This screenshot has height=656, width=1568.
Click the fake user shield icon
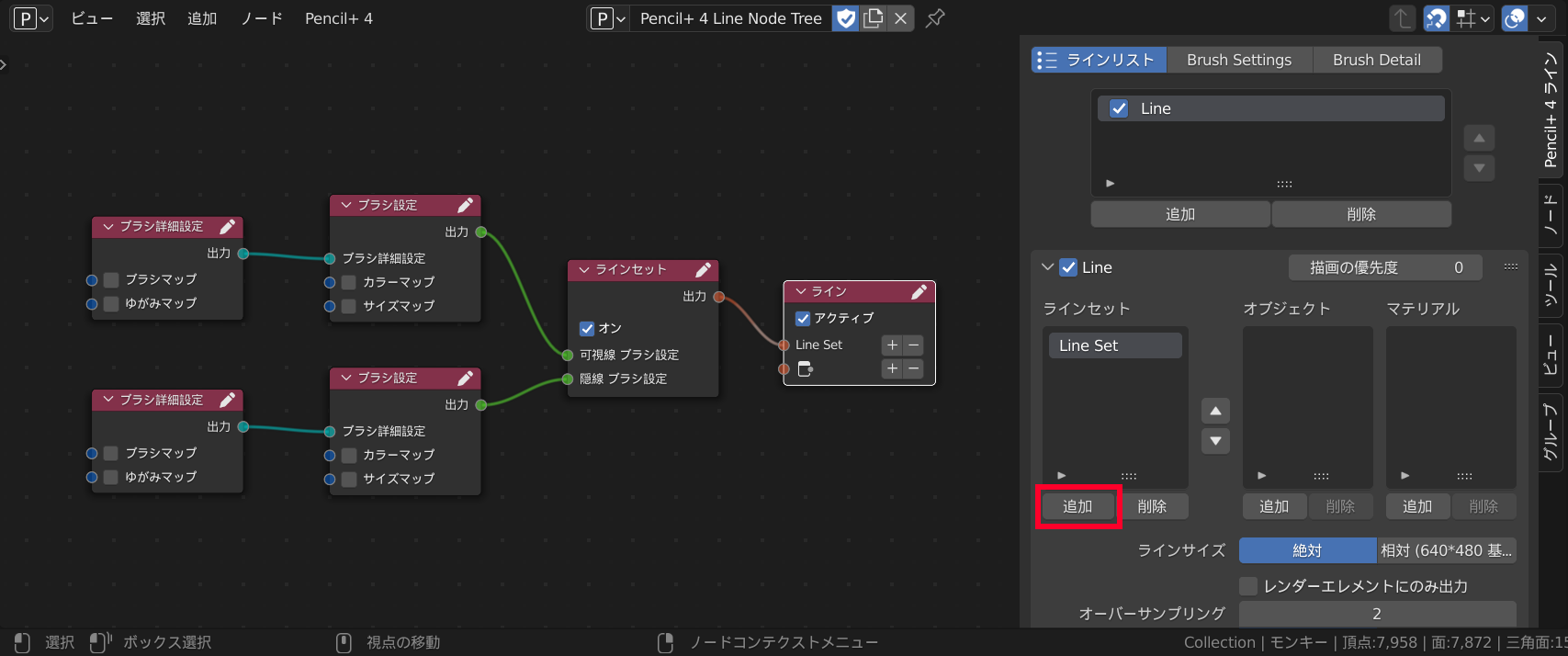pos(845,18)
